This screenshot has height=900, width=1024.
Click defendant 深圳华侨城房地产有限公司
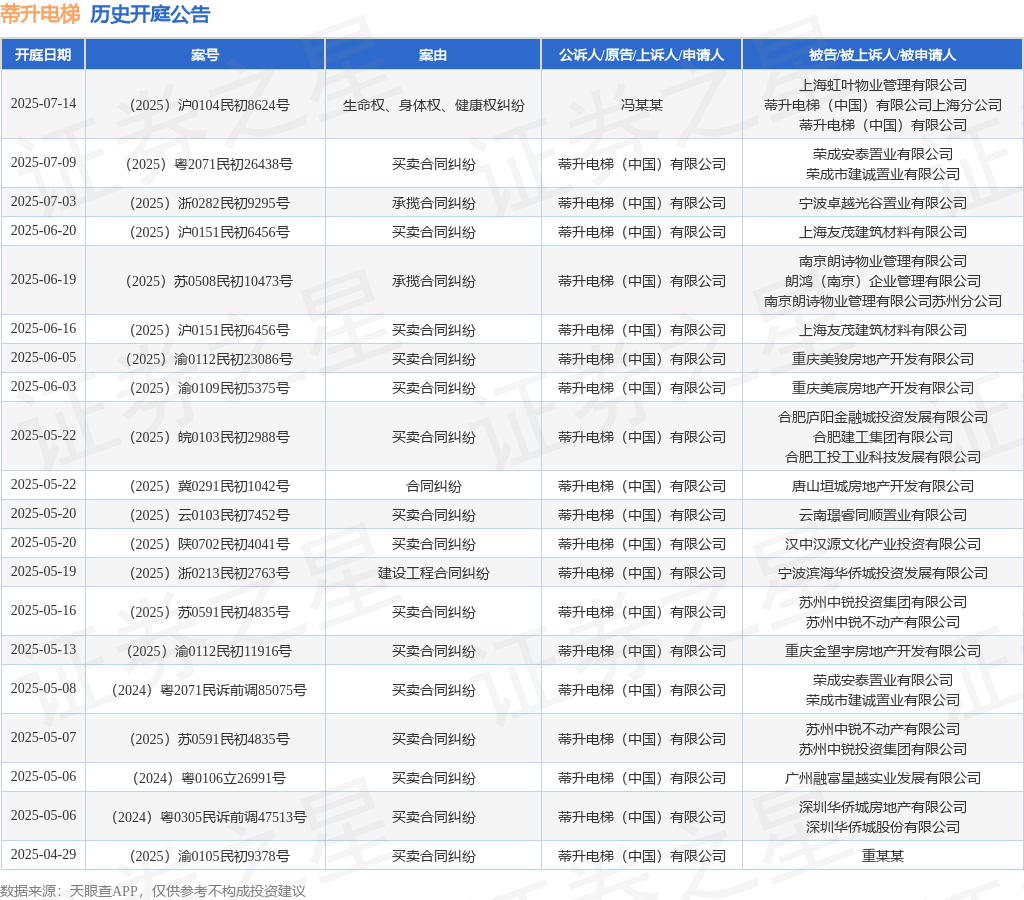(883, 807)
